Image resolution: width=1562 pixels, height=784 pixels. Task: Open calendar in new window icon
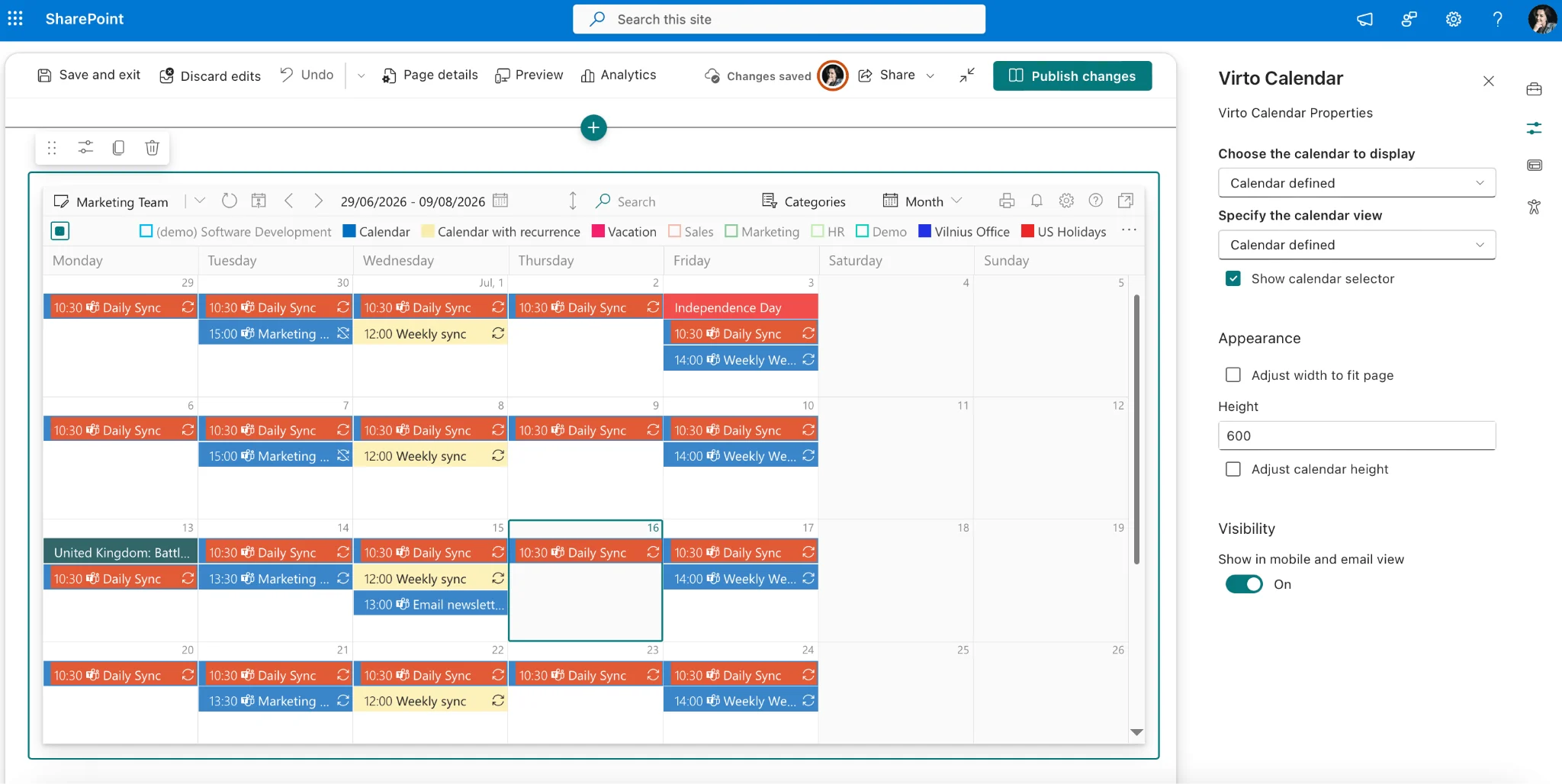pyautogui.click(x=1125, y=201)
